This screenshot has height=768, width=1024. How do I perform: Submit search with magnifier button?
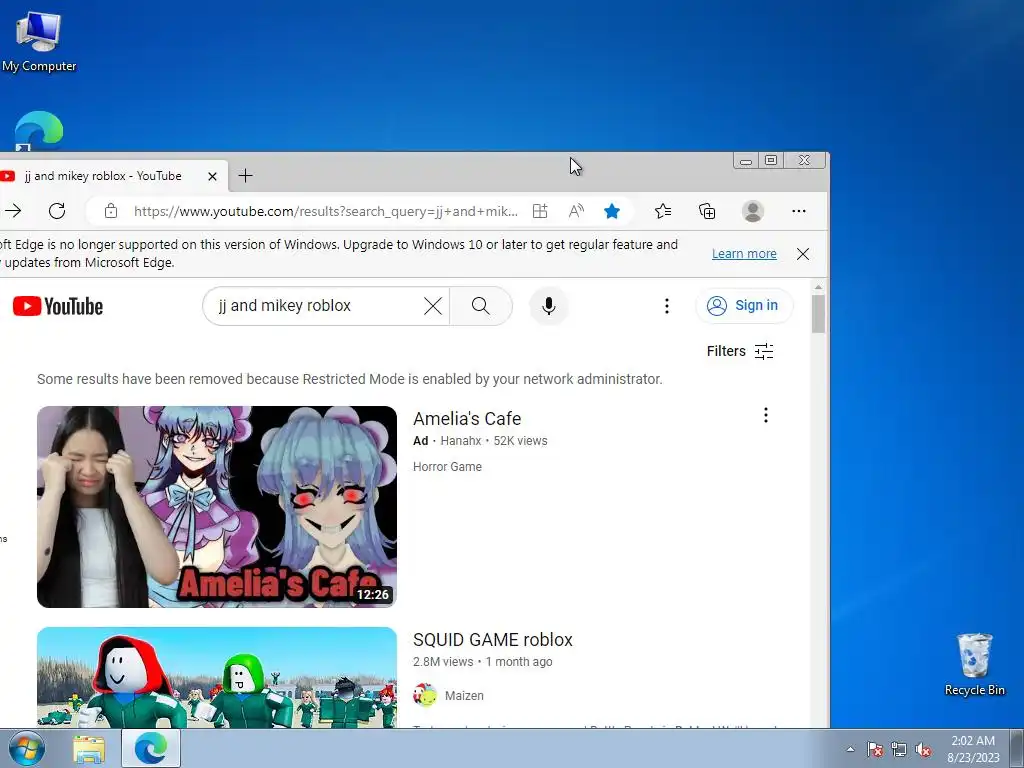[x=481, y=306]
